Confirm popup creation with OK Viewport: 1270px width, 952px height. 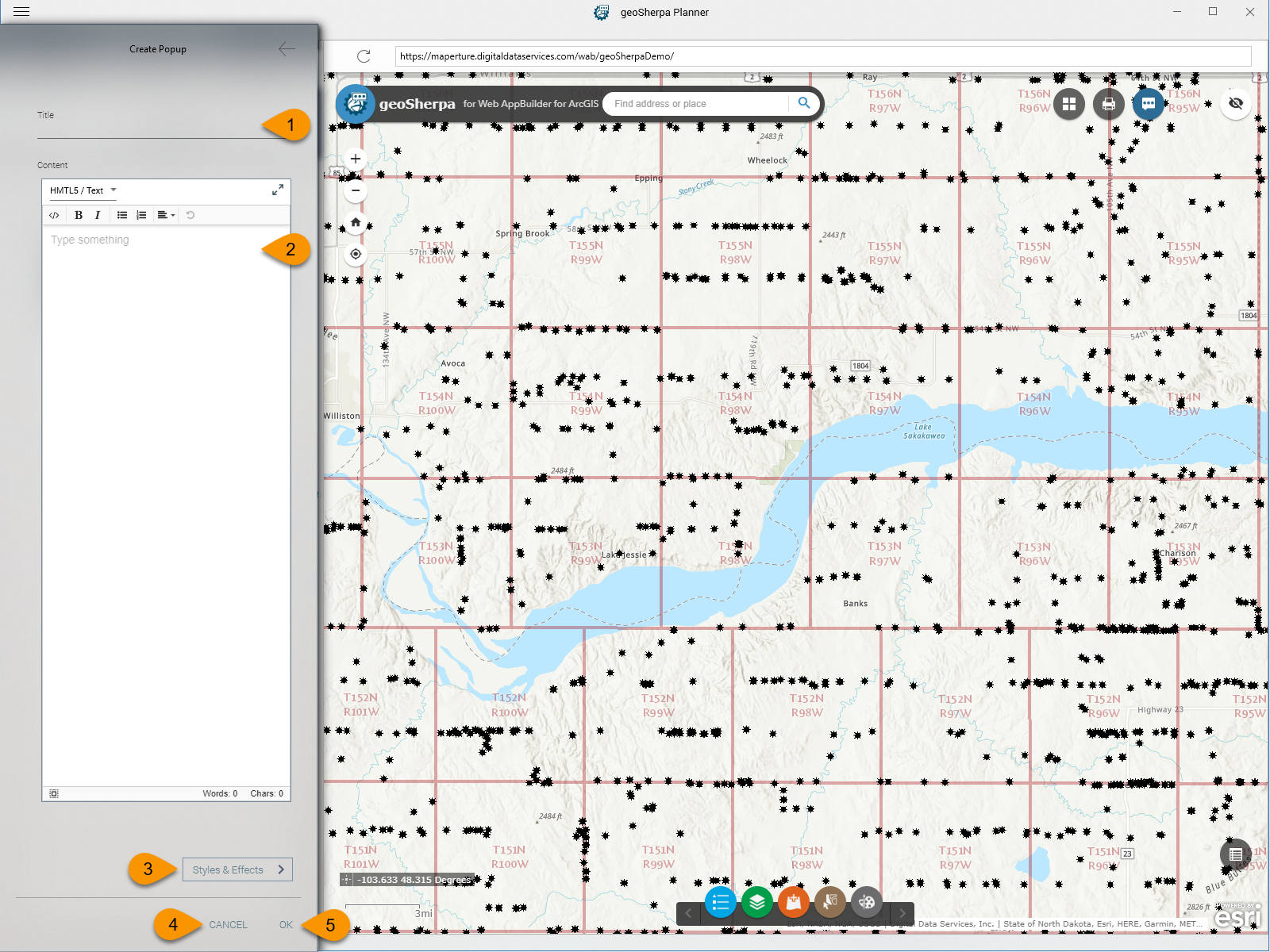[286, 925]
